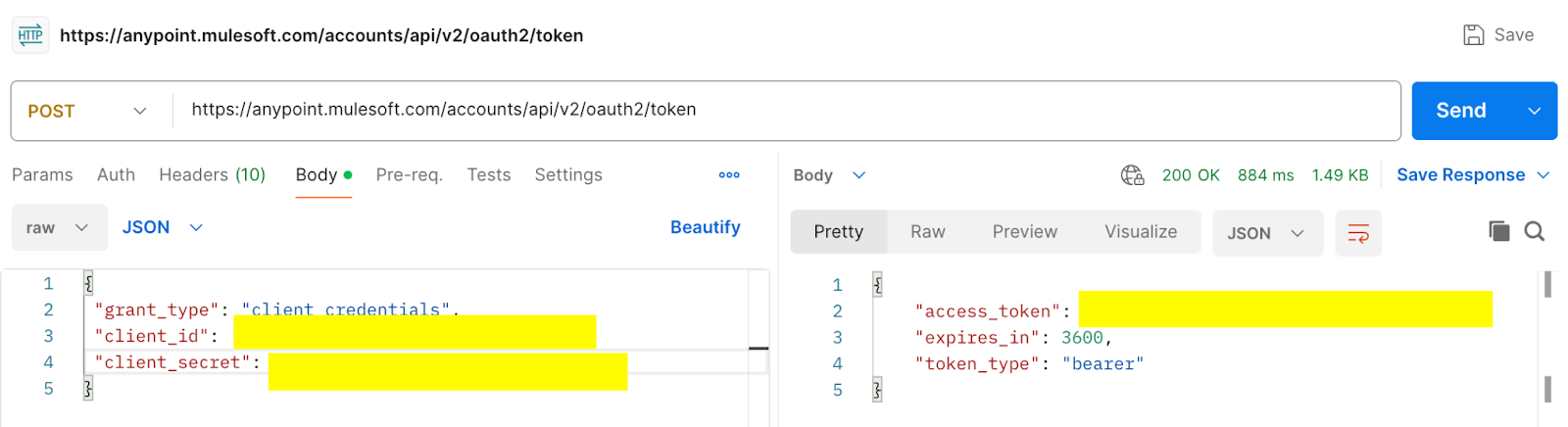1568x427 pixels.
Task: Click the "grant_type" key in request body
Action: tap(157, 309)
